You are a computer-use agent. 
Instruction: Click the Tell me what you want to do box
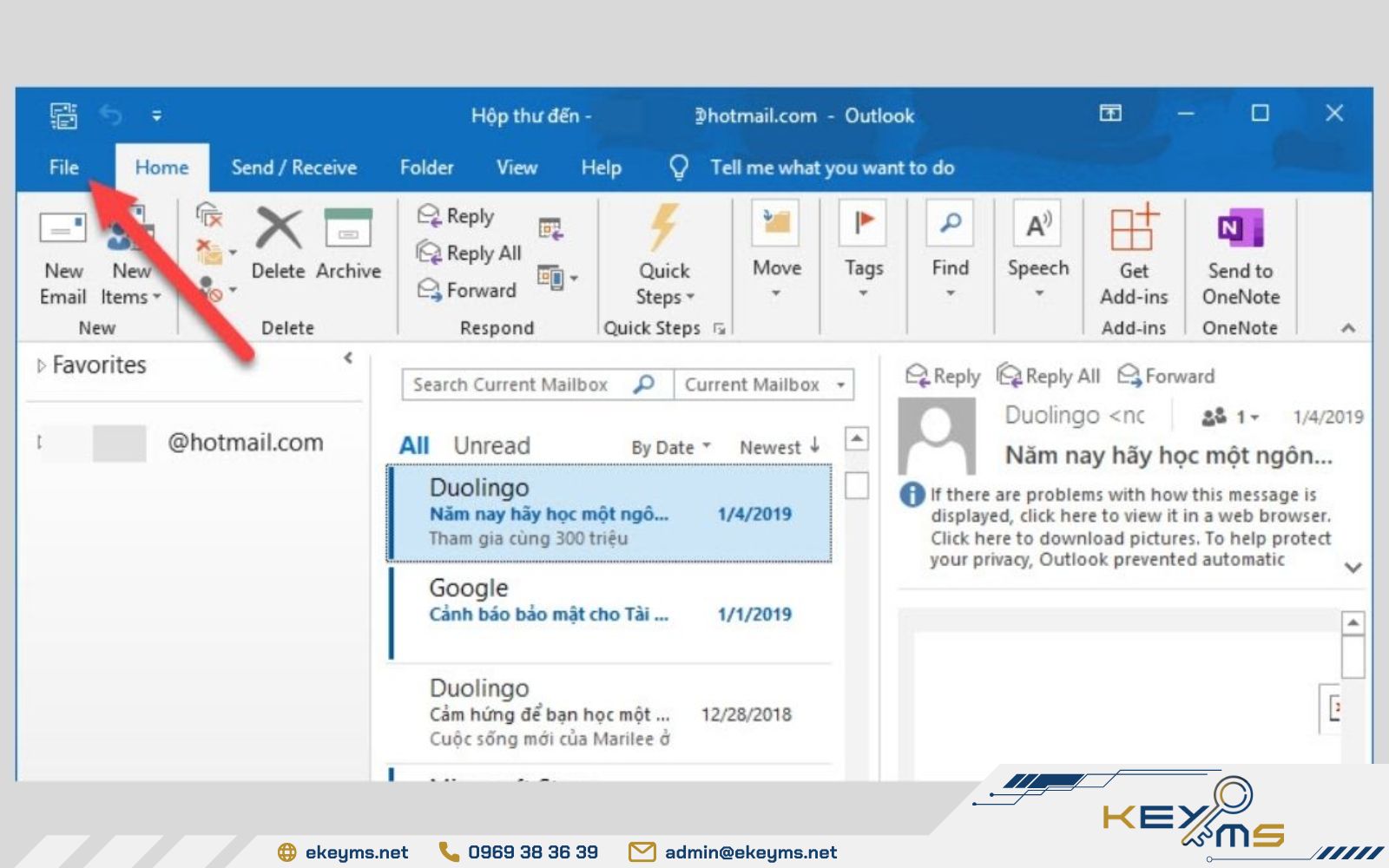(832, 168)
